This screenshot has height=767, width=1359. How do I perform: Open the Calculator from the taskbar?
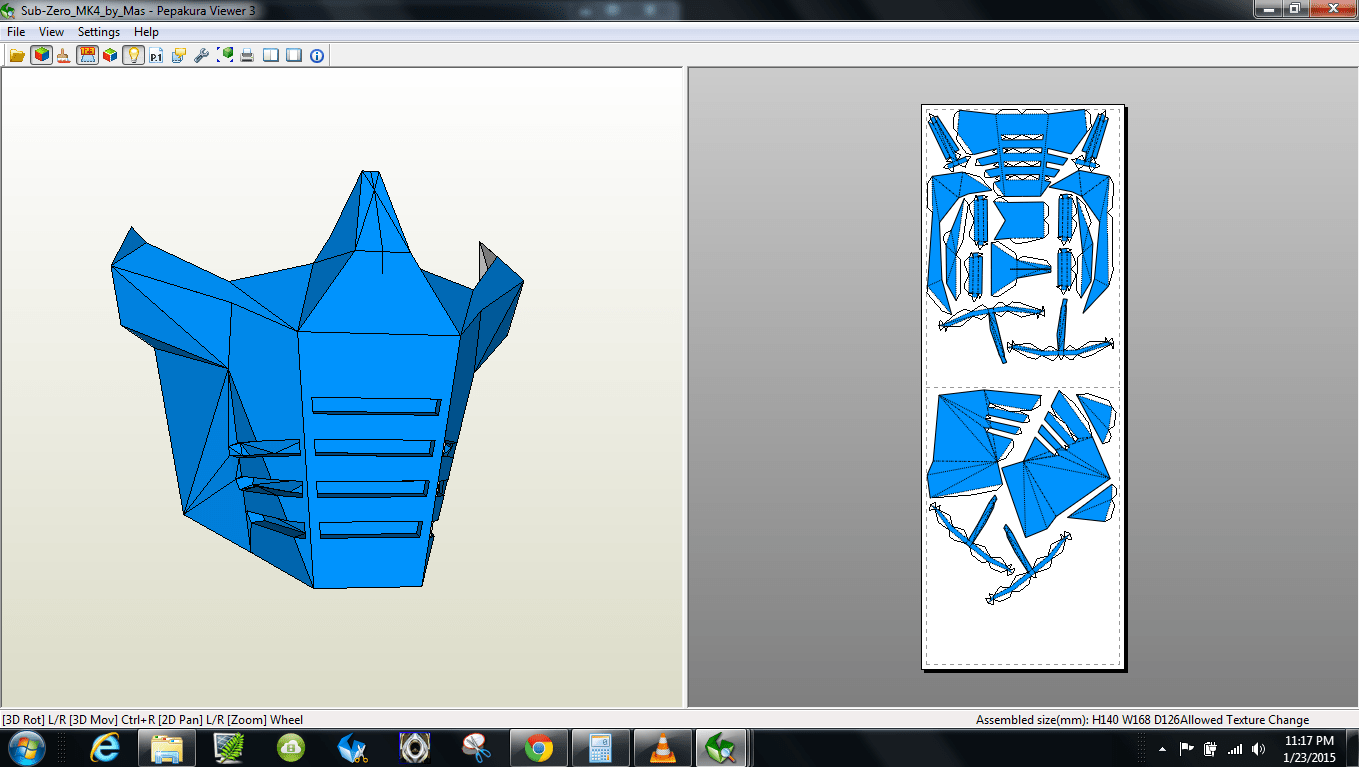point(601,747)
